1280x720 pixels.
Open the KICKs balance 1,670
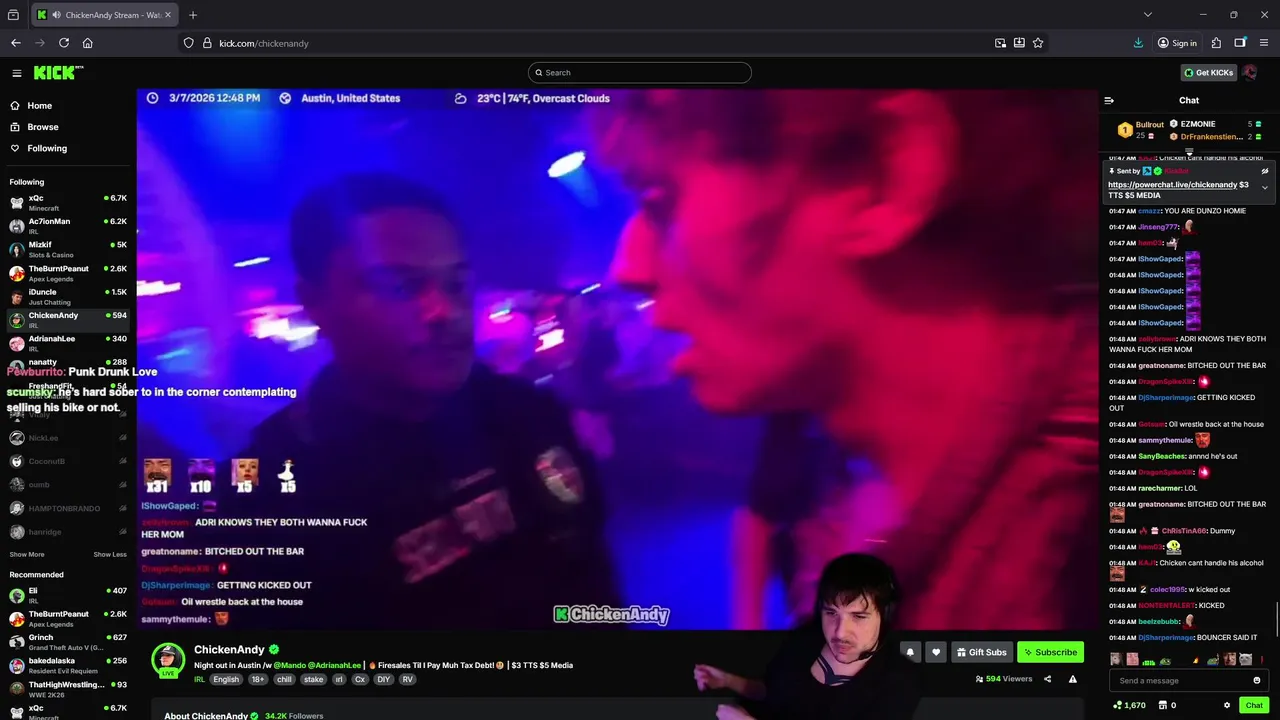pyautogui.click(x=1130, y=705)
